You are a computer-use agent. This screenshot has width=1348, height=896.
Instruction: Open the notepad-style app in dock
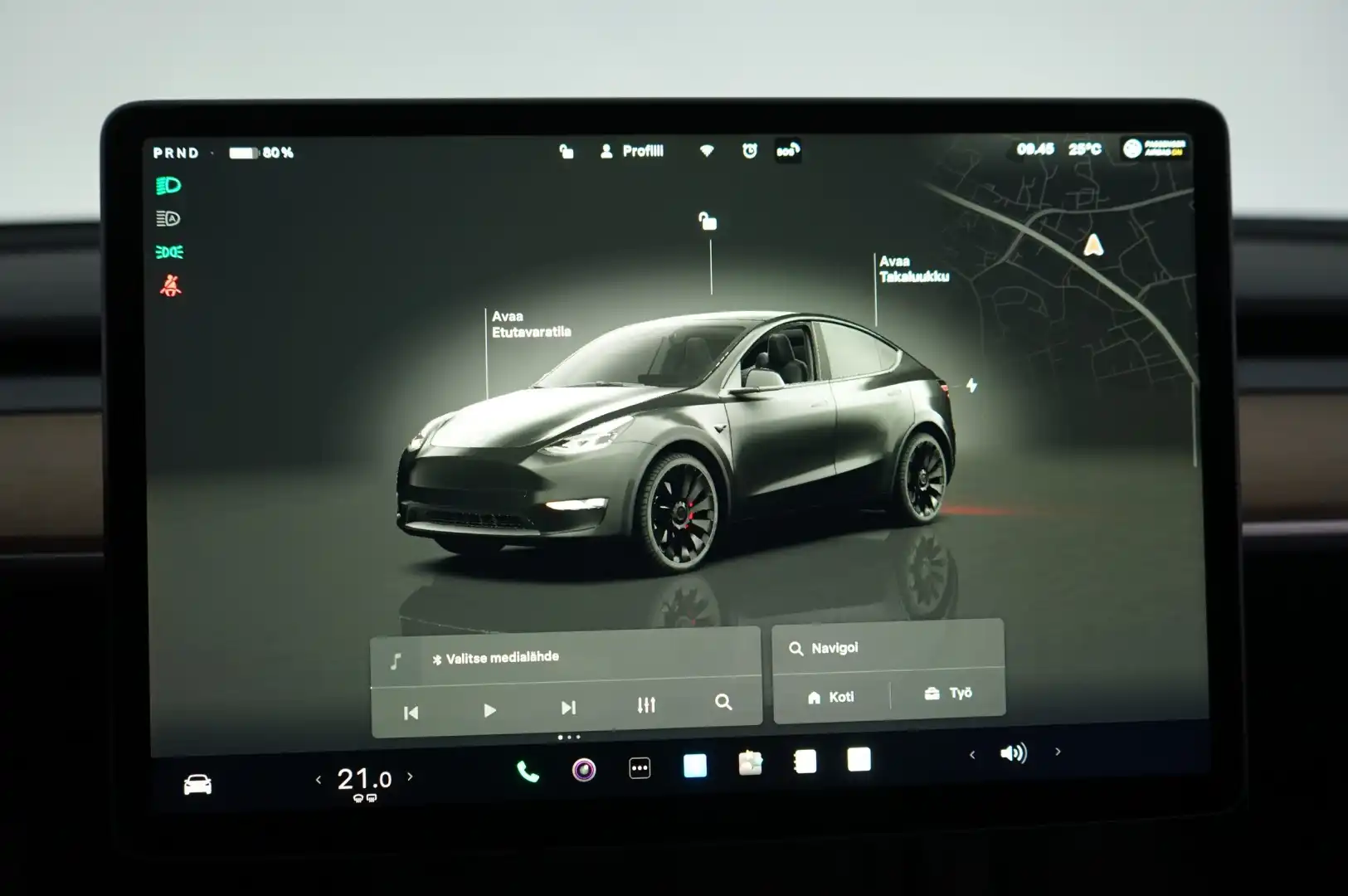(x=805, y=761)
